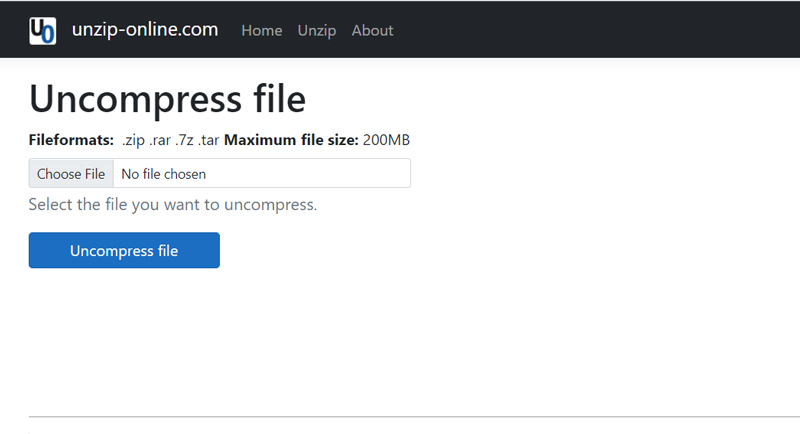
Task: Open the unzip-online.com brand link
Action: click(144, 30)
